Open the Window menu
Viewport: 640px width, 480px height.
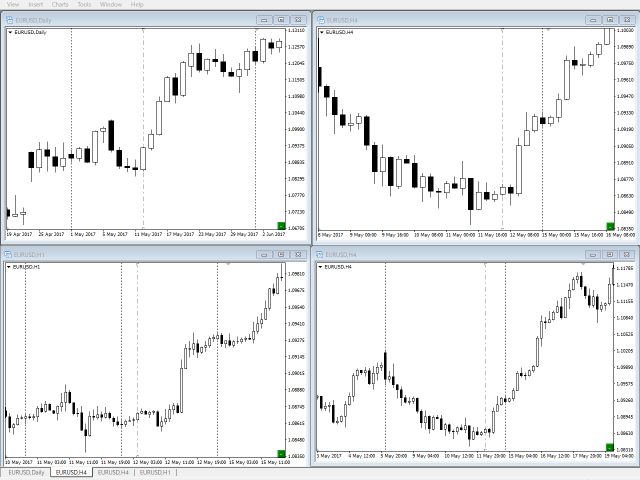111,4
